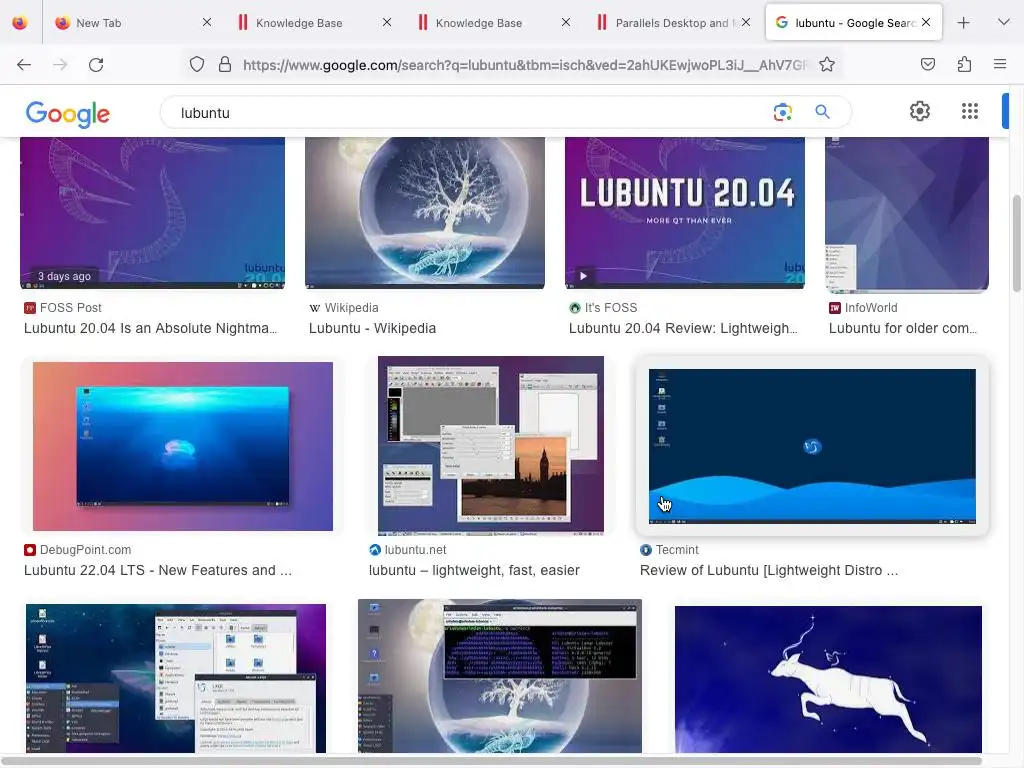Switch to the second Knowledge Base tab
Image resolution: width=1024 pixels, height=768 pixels.
pyautogui.click(x=494, y=23)
